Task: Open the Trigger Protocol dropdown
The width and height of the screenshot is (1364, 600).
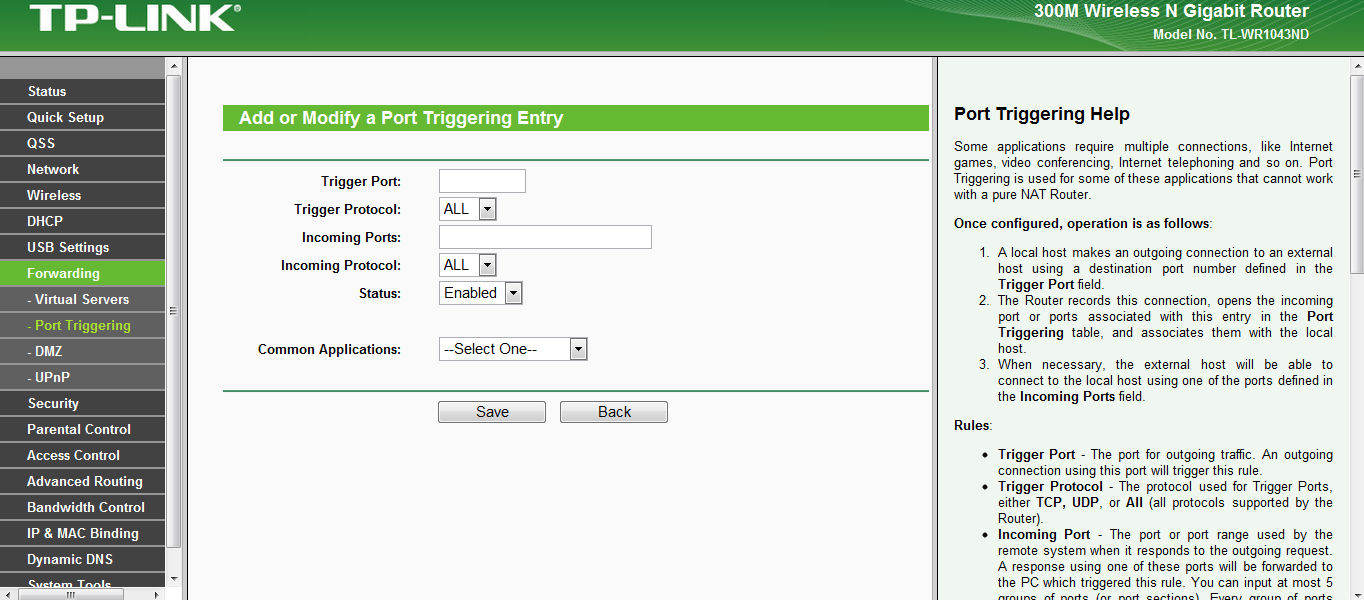Action: (468, 209)
